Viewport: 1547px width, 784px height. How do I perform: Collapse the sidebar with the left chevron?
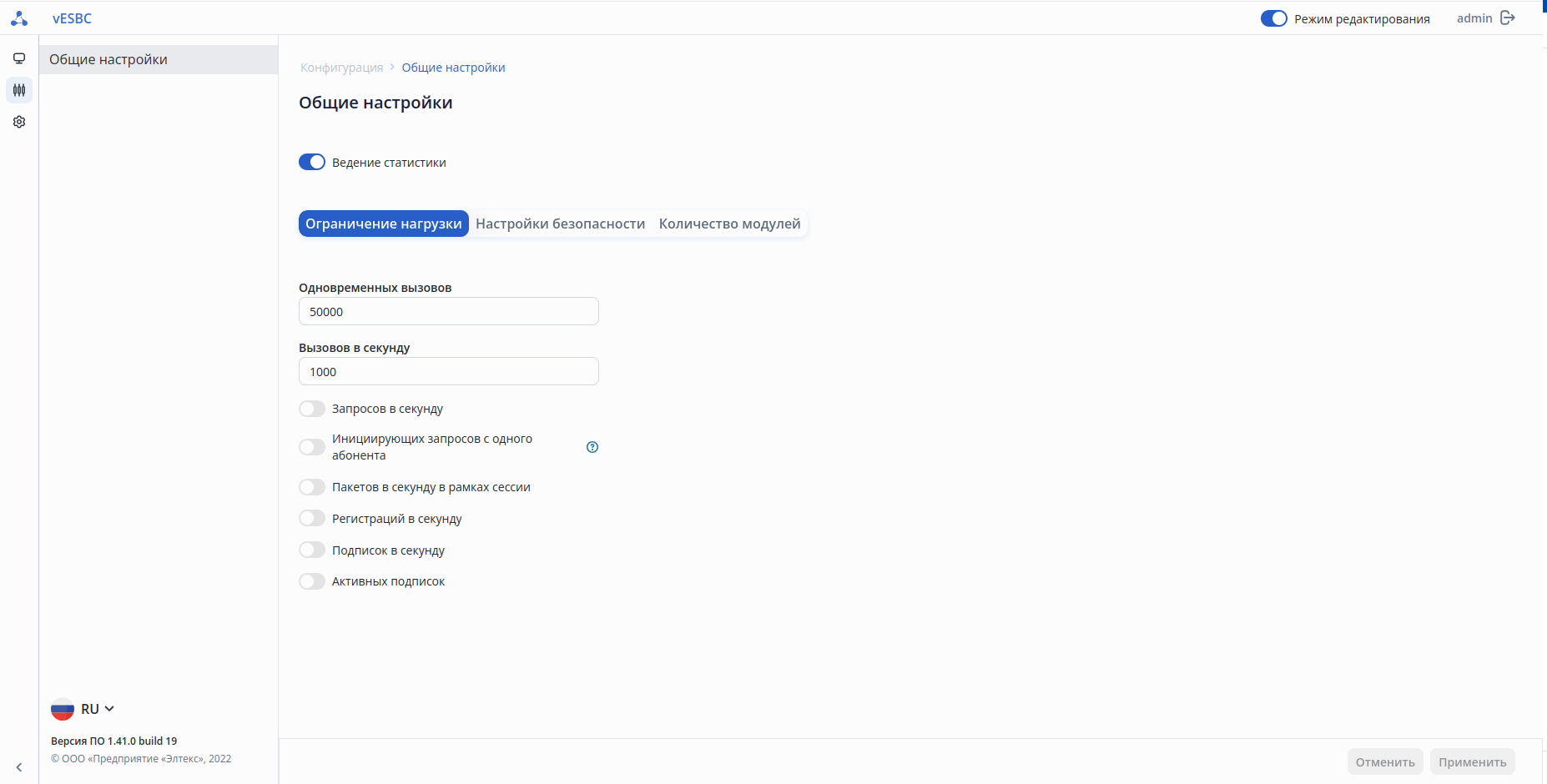(18, 767)
